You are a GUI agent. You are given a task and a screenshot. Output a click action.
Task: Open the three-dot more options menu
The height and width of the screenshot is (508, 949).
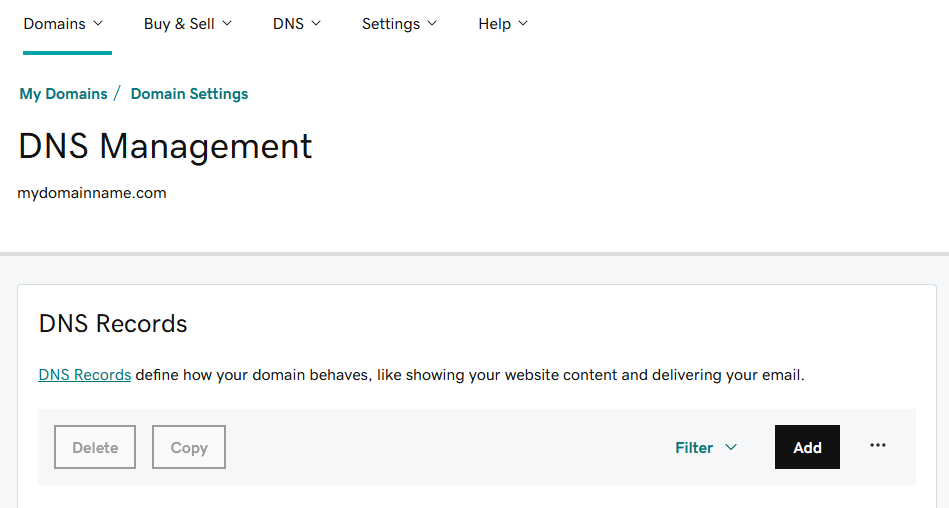(x=878, y=445)
